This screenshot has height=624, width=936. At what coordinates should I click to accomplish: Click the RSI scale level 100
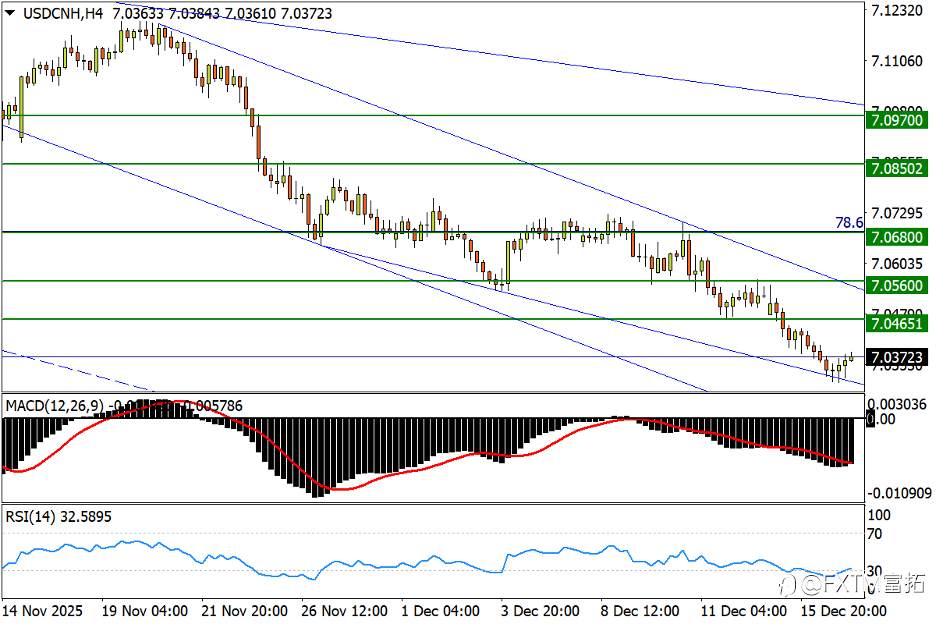click(878, 515)
